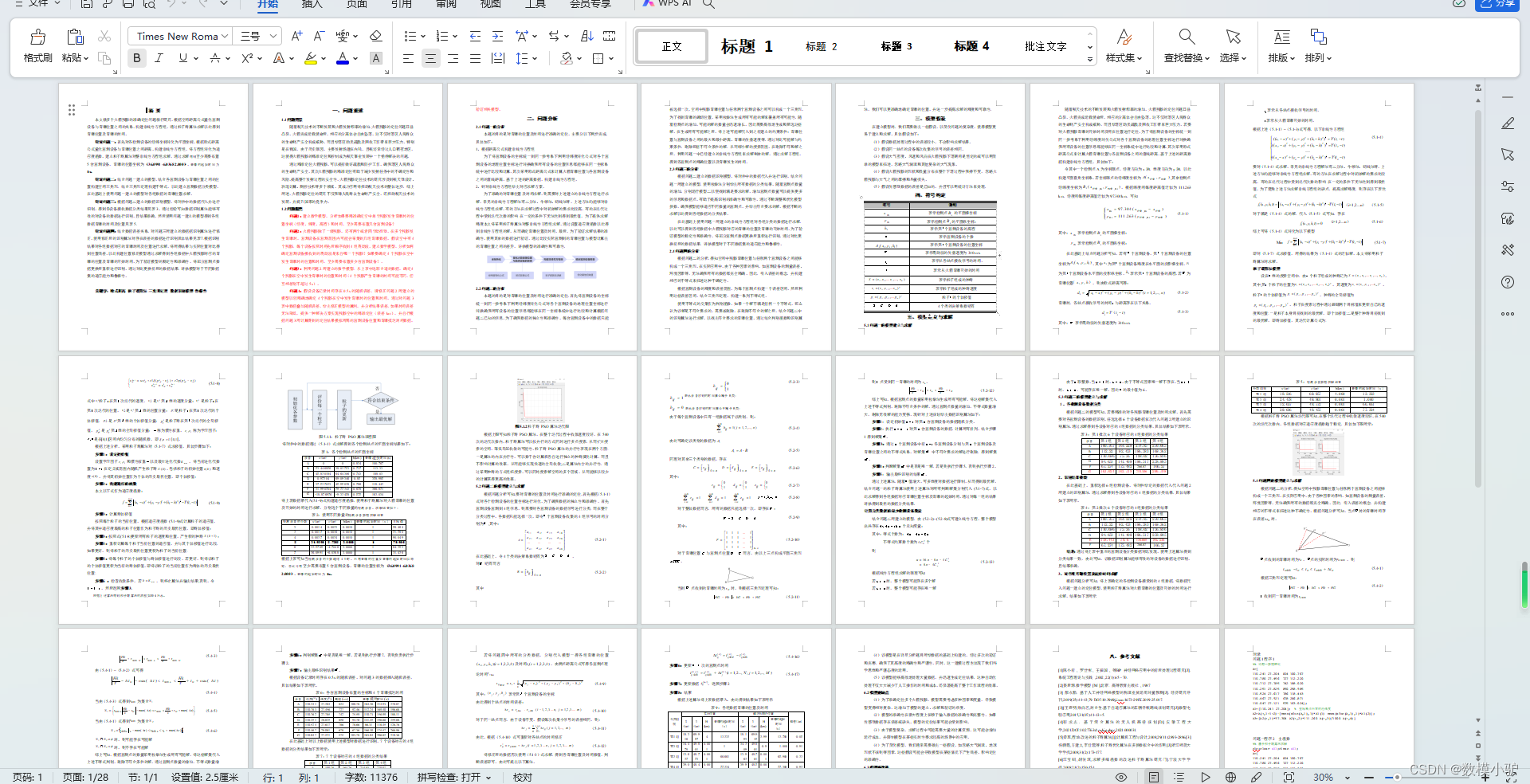Click the 分享 (Share) button

click(x=1497, y=4)
